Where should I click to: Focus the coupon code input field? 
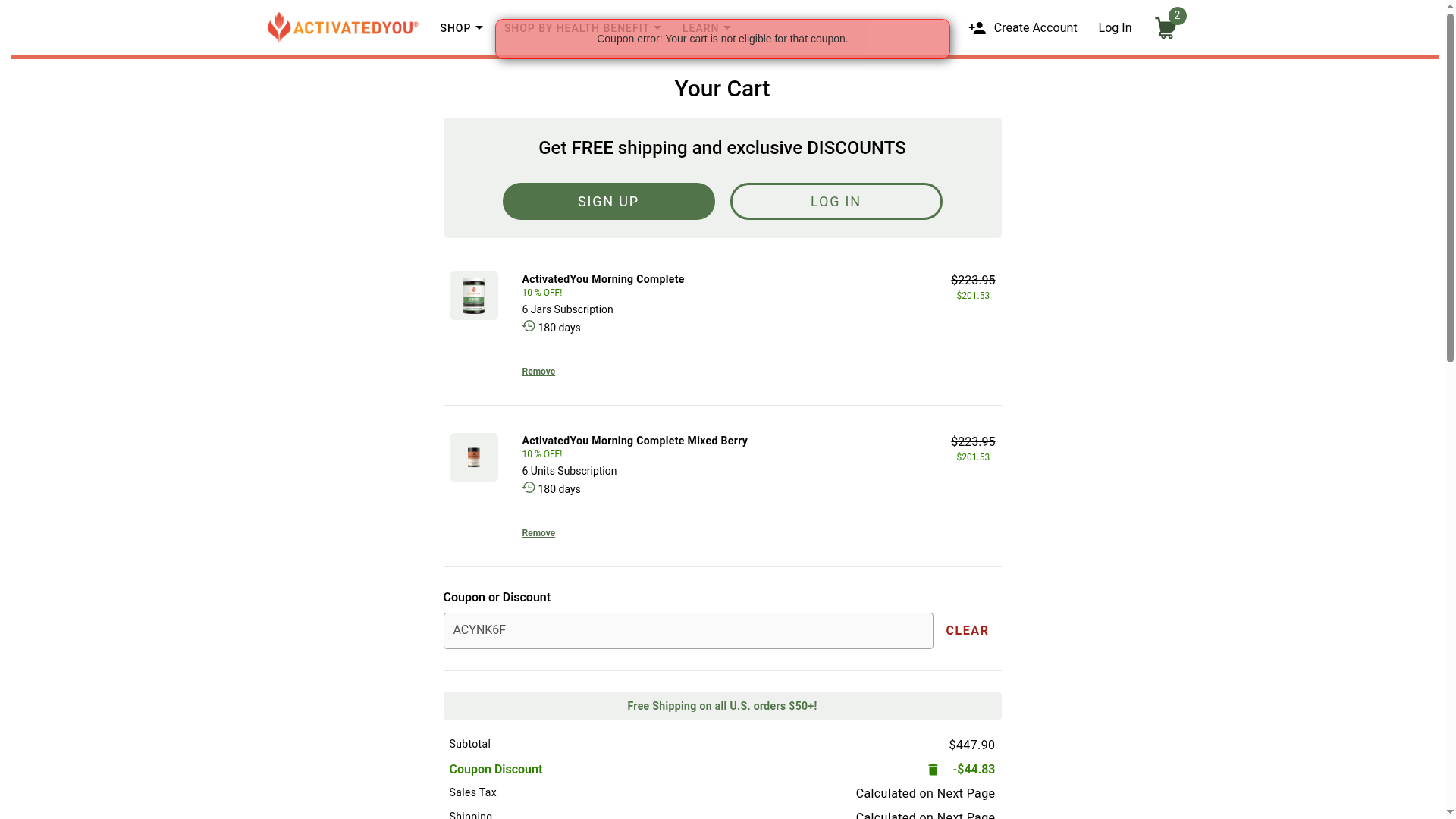[688, 631]
